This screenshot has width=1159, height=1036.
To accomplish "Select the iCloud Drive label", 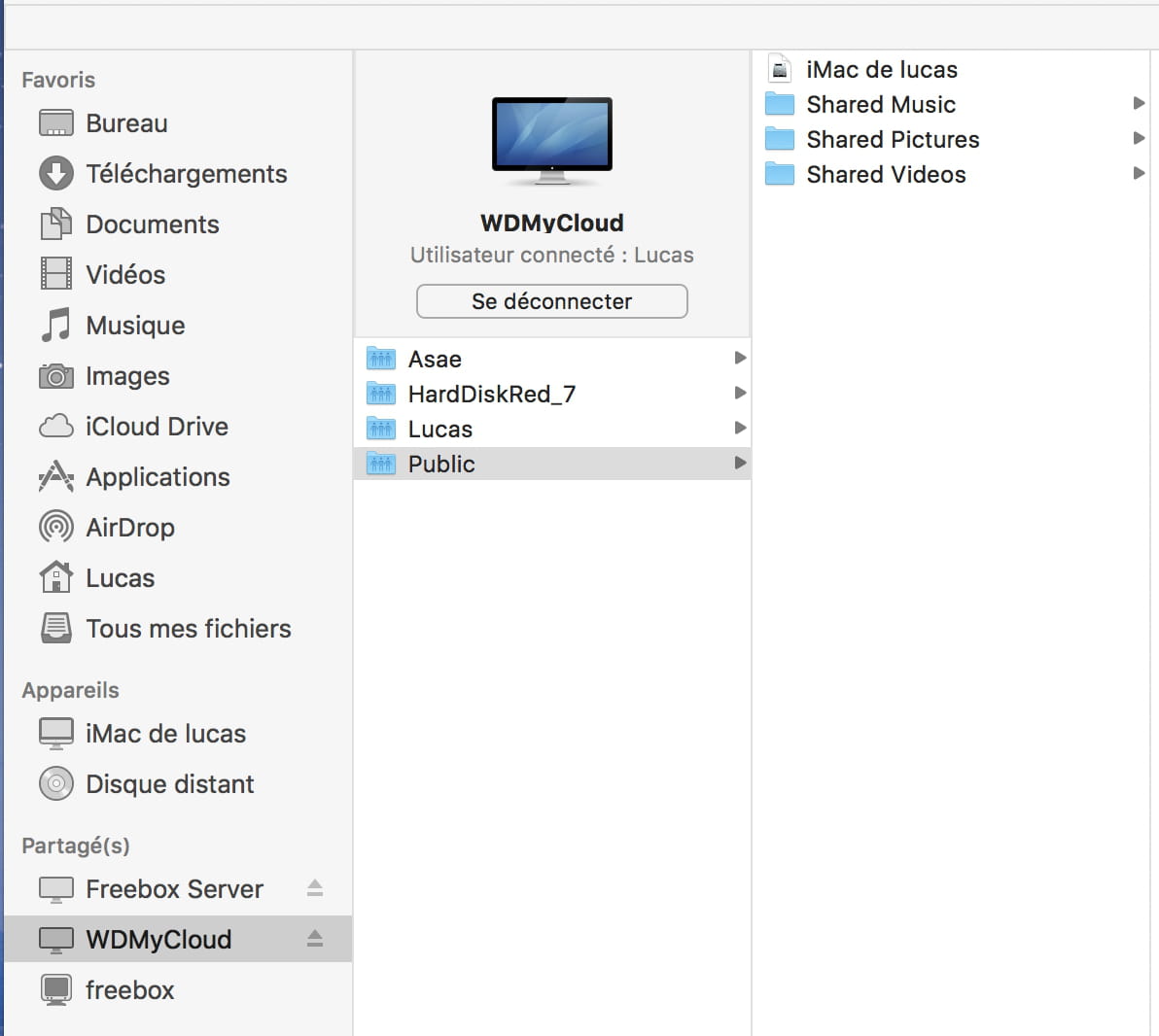I will click(x=157, y=427).
